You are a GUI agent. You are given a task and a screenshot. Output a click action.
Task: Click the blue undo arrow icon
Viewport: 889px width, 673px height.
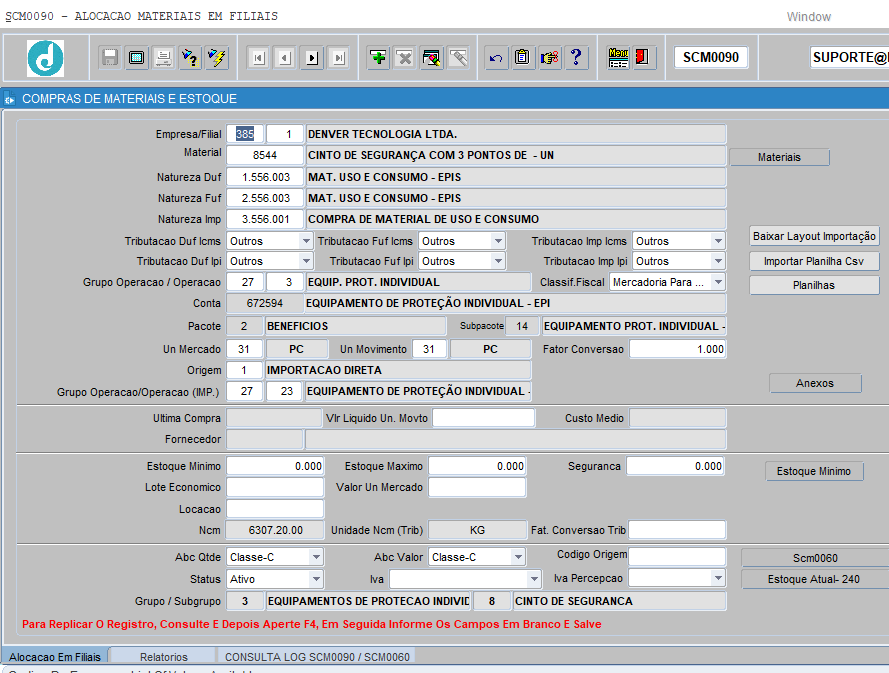tap(496, 58)
